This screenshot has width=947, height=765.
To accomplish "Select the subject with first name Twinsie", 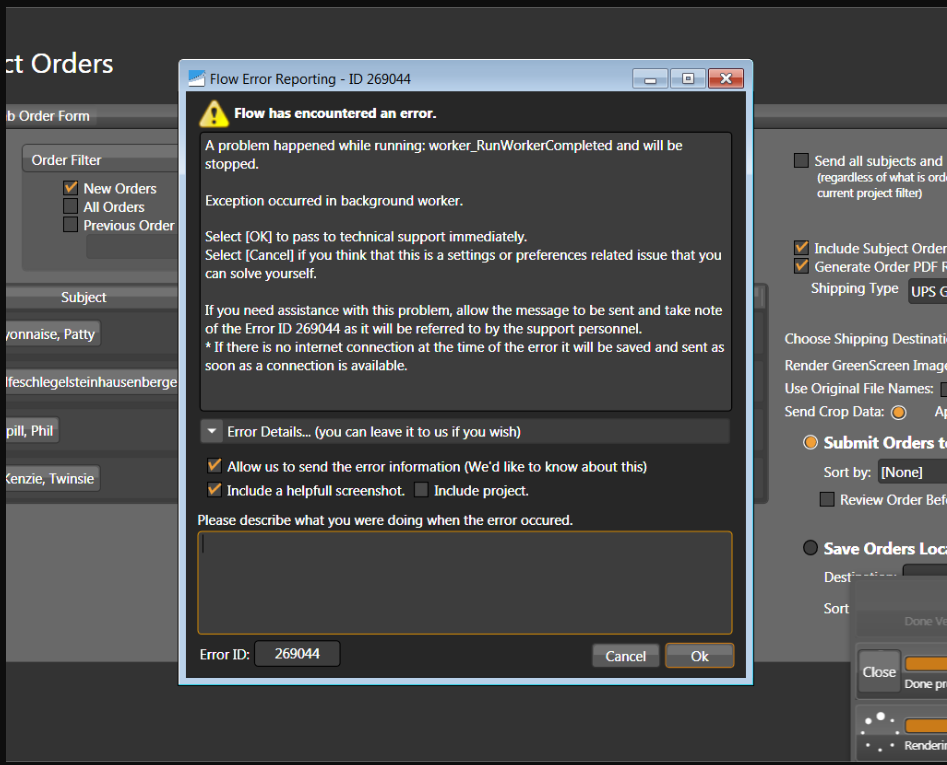I will (52, 478).
